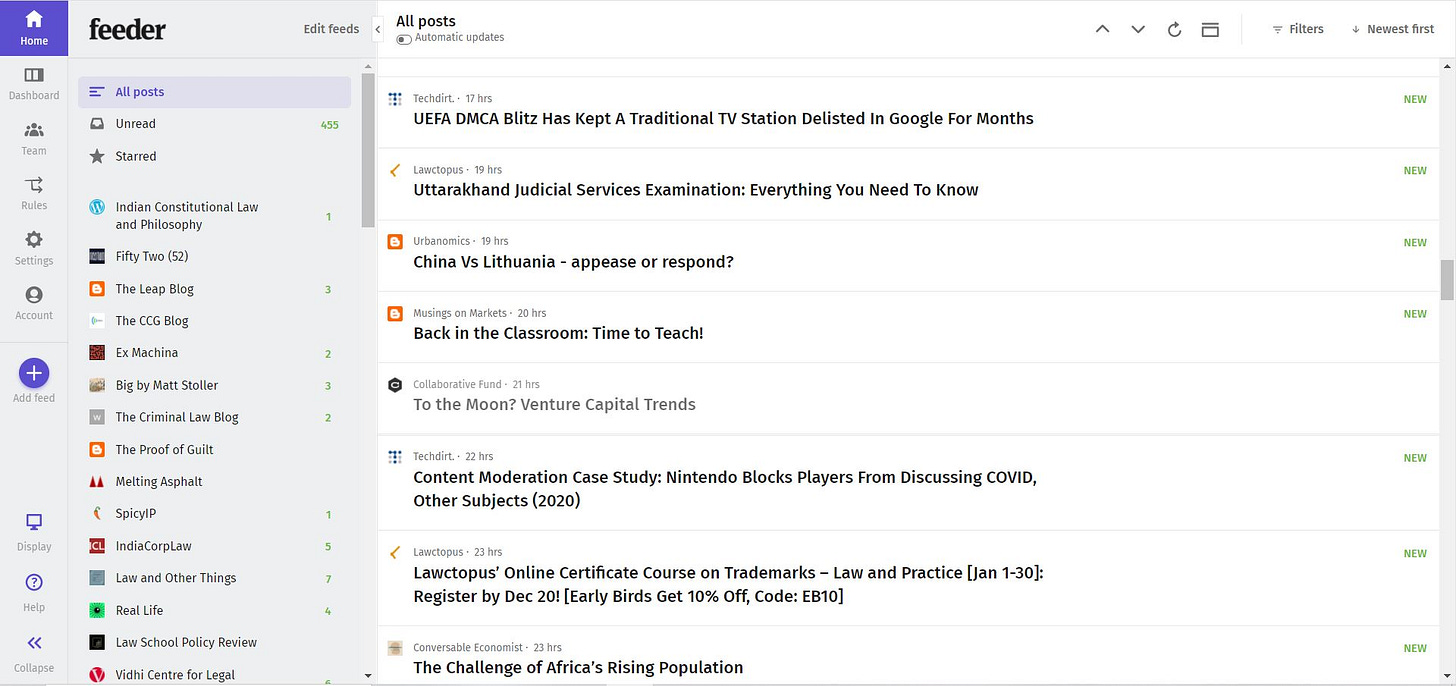Collapse the left navigation rail
Viewport: 1456px width, 686px height.
(x=34, y=653)
